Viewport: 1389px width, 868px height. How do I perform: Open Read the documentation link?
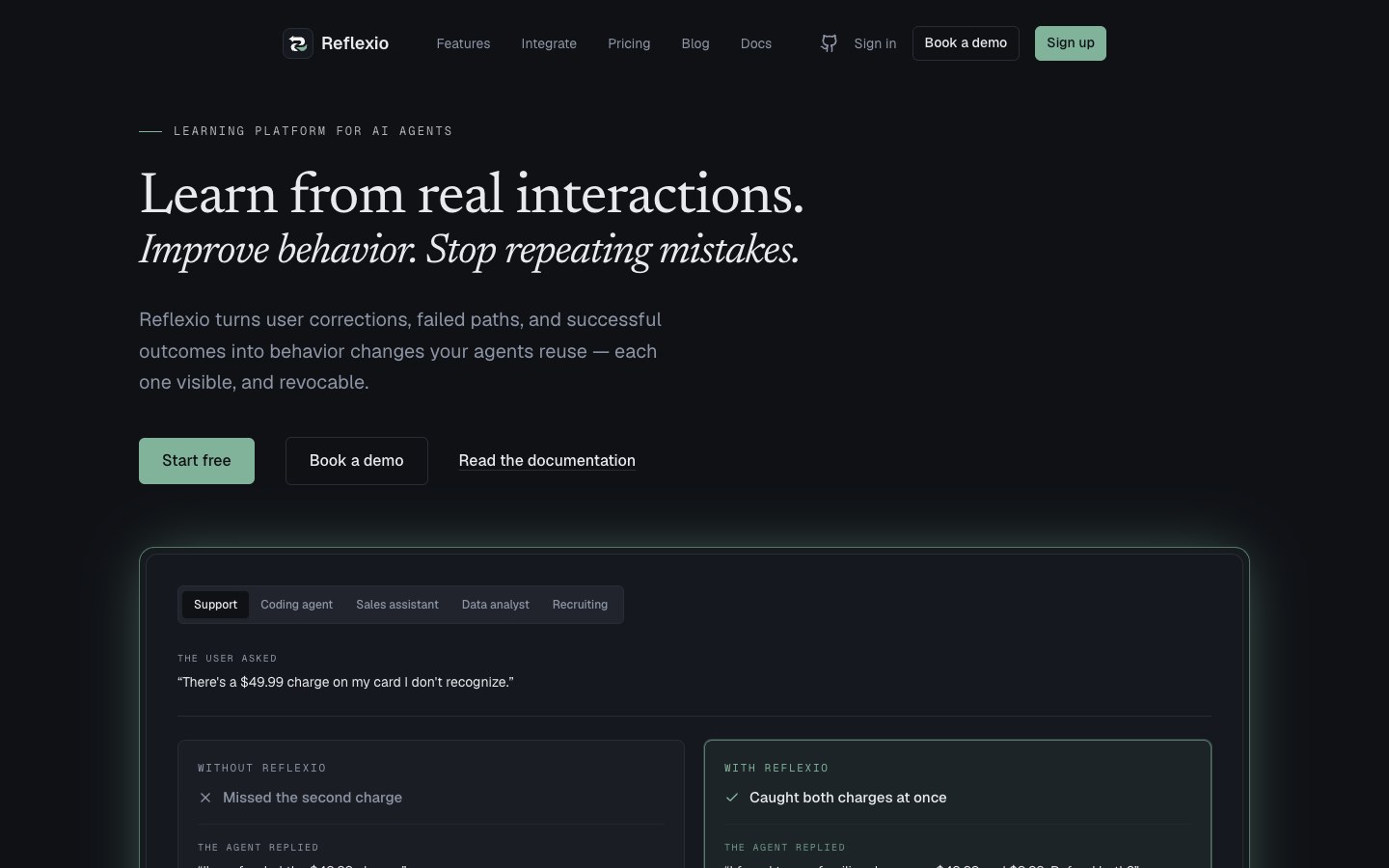(547, 461)
